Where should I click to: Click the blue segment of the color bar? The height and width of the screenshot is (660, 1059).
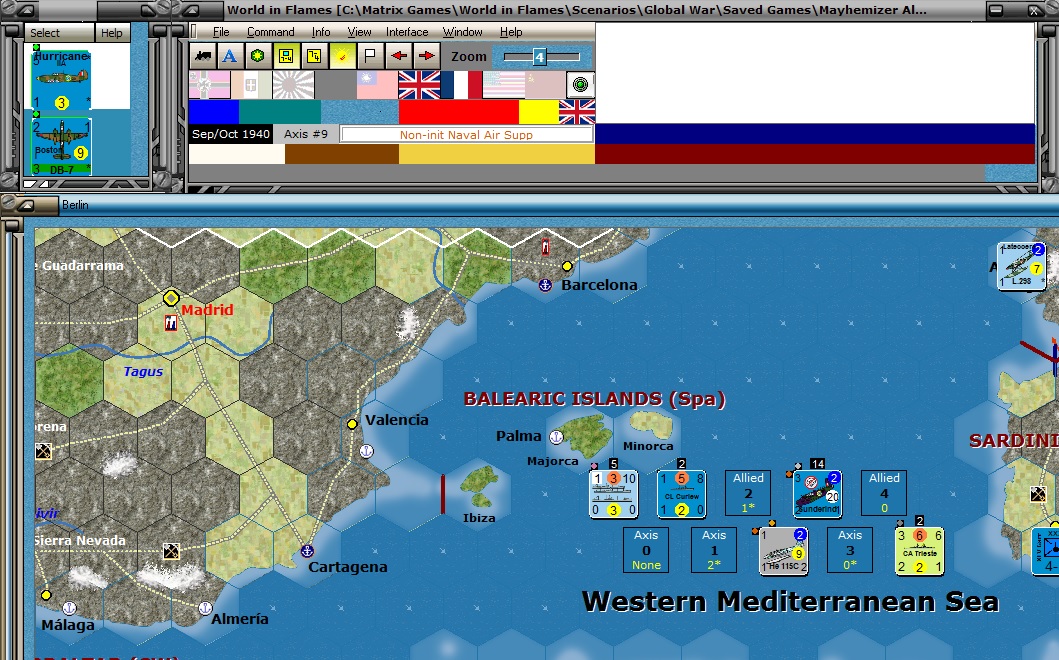click(x=213, y=111)
